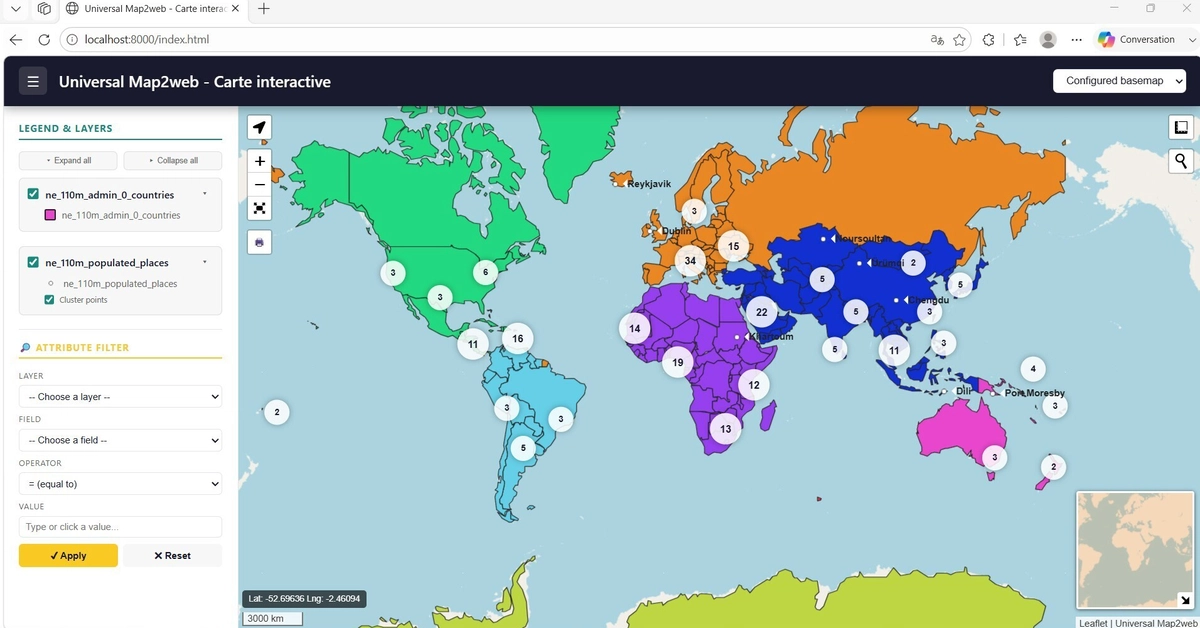Image resolution: width=1200 pixels, height=628 pixels.
Task: Collapse the ne_110m_admin_0_countries legend arrow
Action: click(204, 194)
